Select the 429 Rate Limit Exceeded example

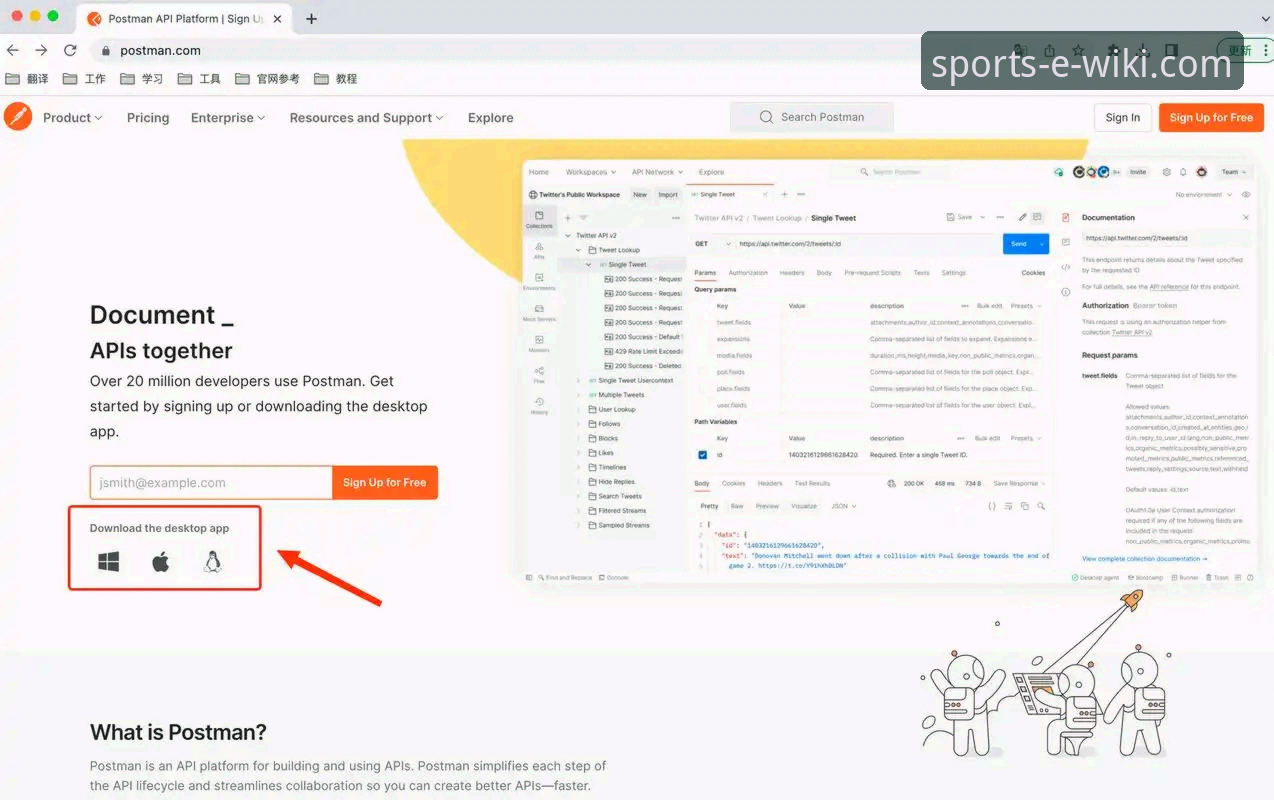644,352
